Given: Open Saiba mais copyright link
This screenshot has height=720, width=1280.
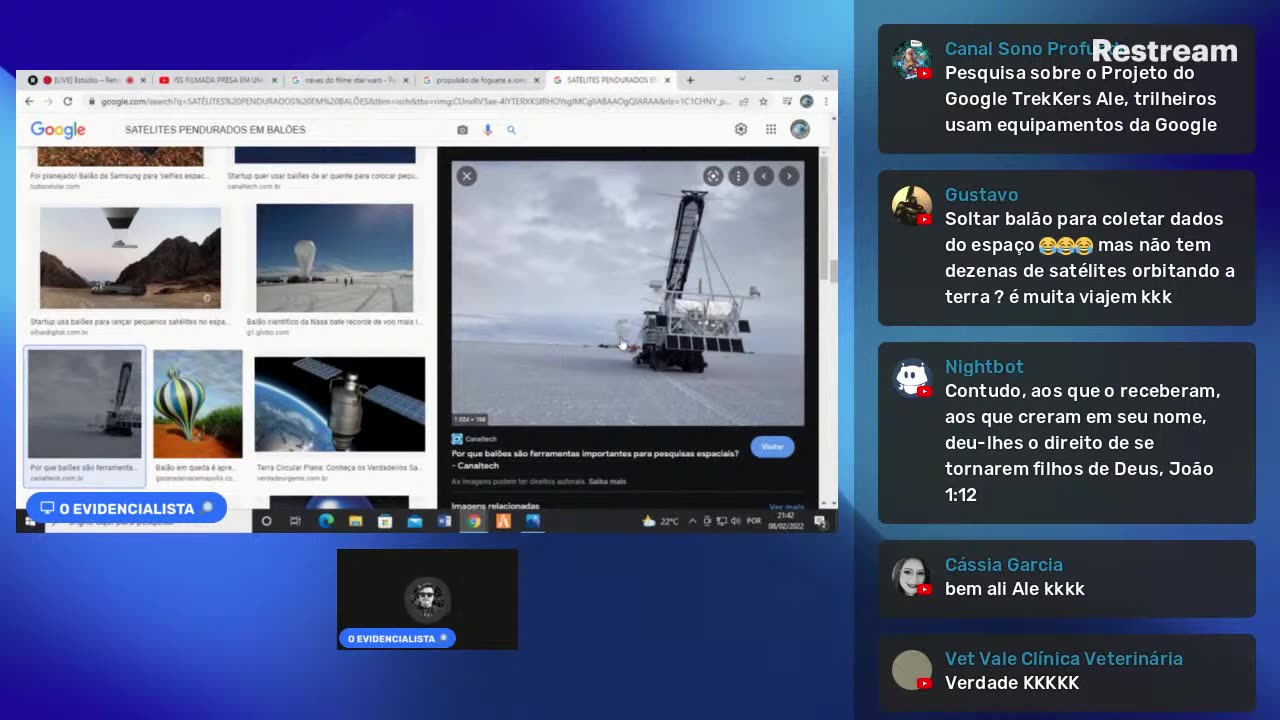Looking at the screenshot, I should click(607, 482).
